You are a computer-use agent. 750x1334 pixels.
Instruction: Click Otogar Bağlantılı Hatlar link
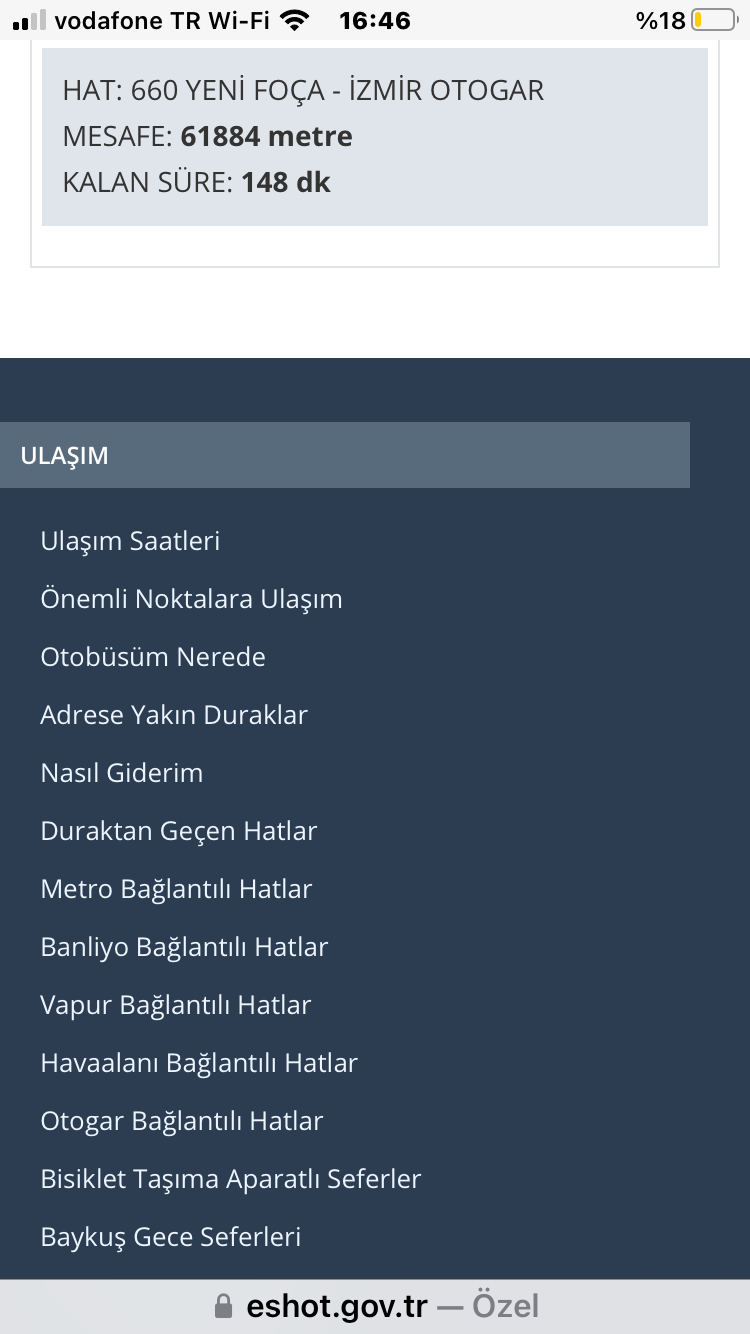pyautogui.click(x=182, y=1121)
